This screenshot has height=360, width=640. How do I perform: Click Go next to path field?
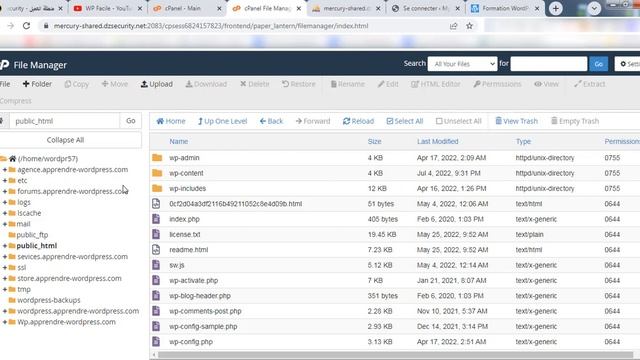pos(131,121)
